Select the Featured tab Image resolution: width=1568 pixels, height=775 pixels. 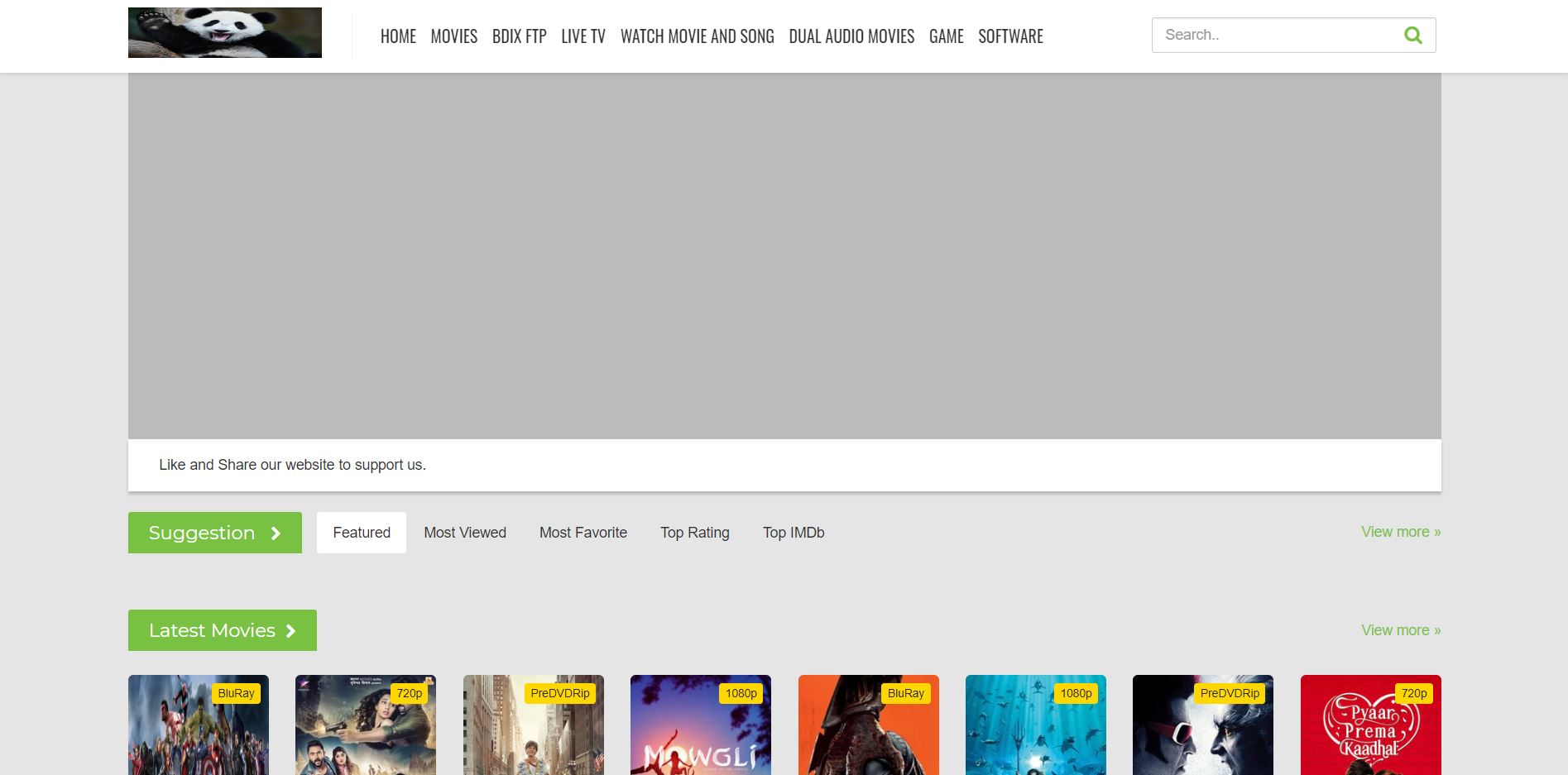point(362,533)
